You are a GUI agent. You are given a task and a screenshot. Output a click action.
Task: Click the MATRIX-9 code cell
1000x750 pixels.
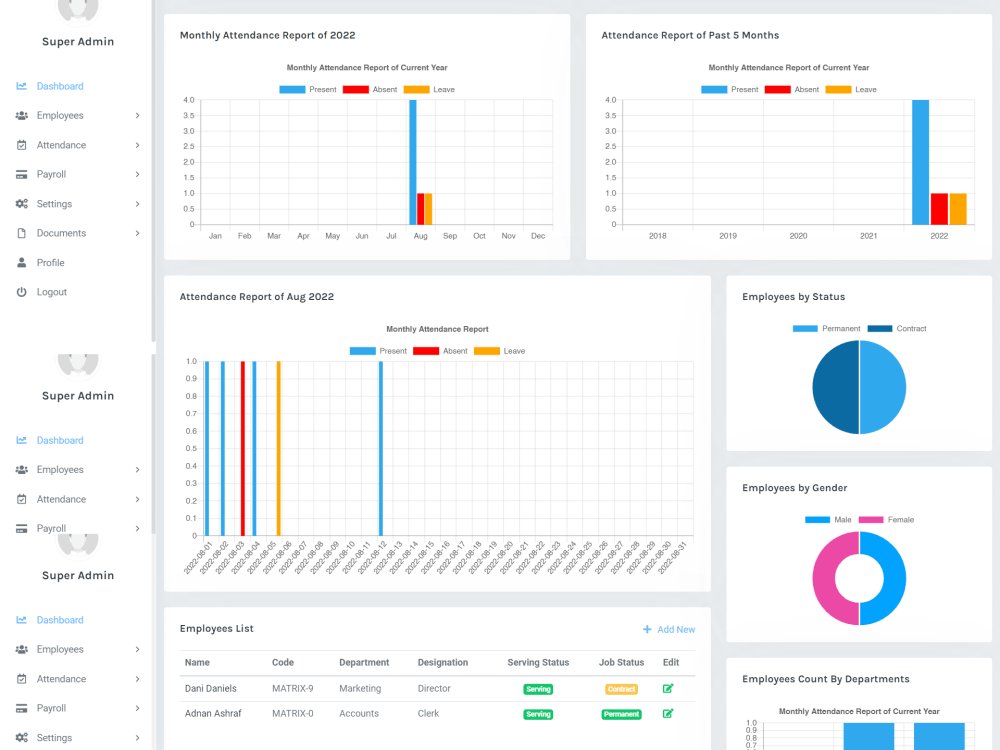(x=292, y=689)
